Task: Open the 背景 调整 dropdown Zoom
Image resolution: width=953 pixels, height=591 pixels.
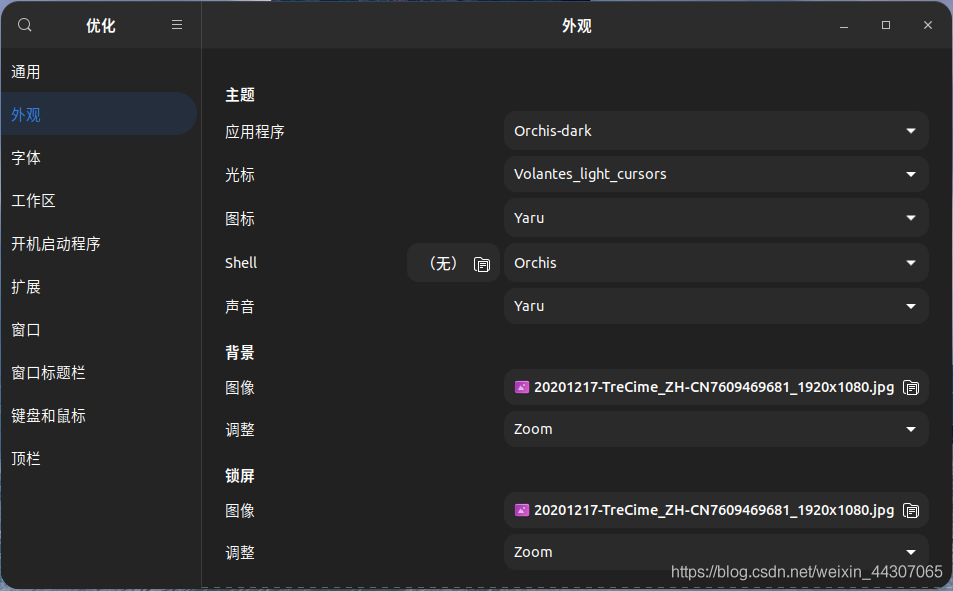Action: 716,429
